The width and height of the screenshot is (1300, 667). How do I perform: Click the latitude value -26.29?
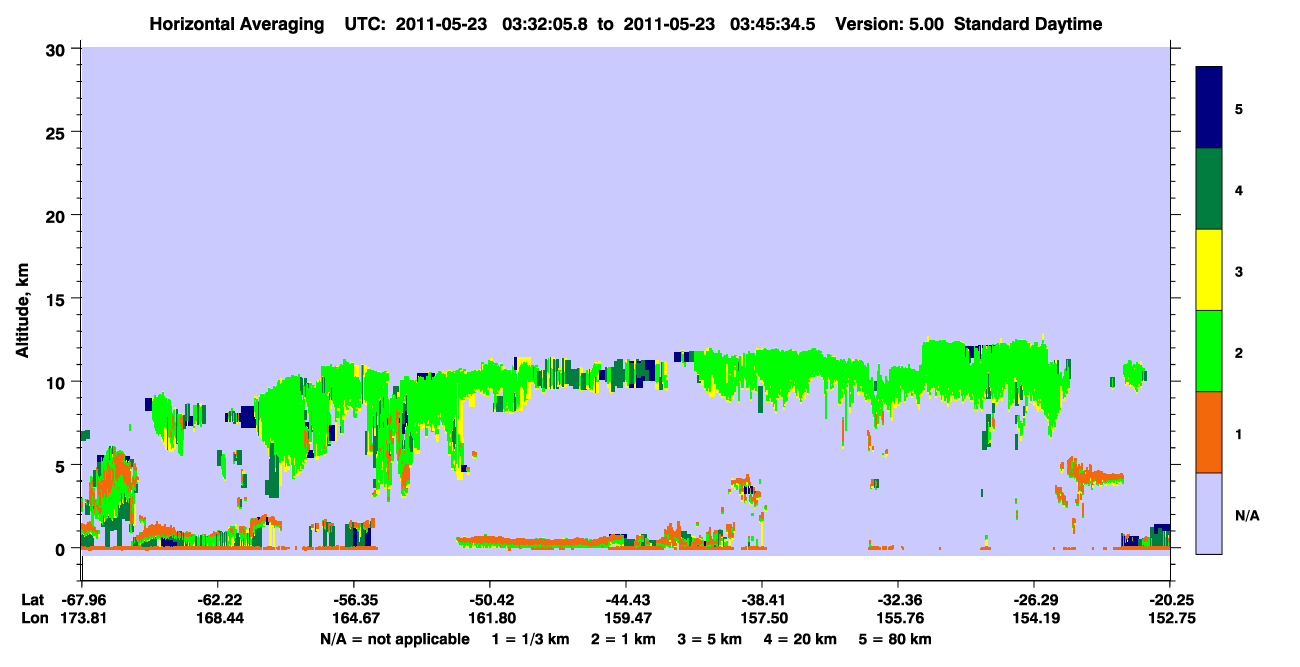tap(1034, 600)
